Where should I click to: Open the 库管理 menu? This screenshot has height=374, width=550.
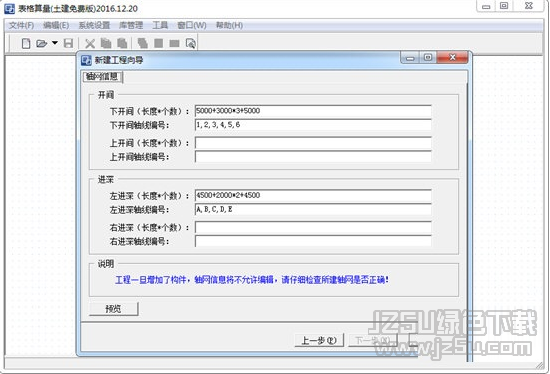(x=131, y=25)
